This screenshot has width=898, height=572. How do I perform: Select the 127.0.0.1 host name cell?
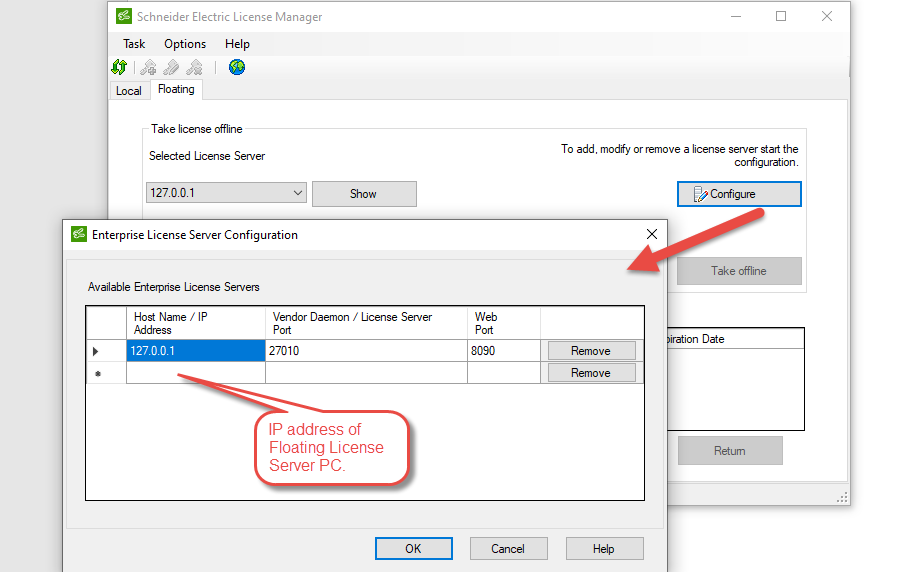pos(196,351)
